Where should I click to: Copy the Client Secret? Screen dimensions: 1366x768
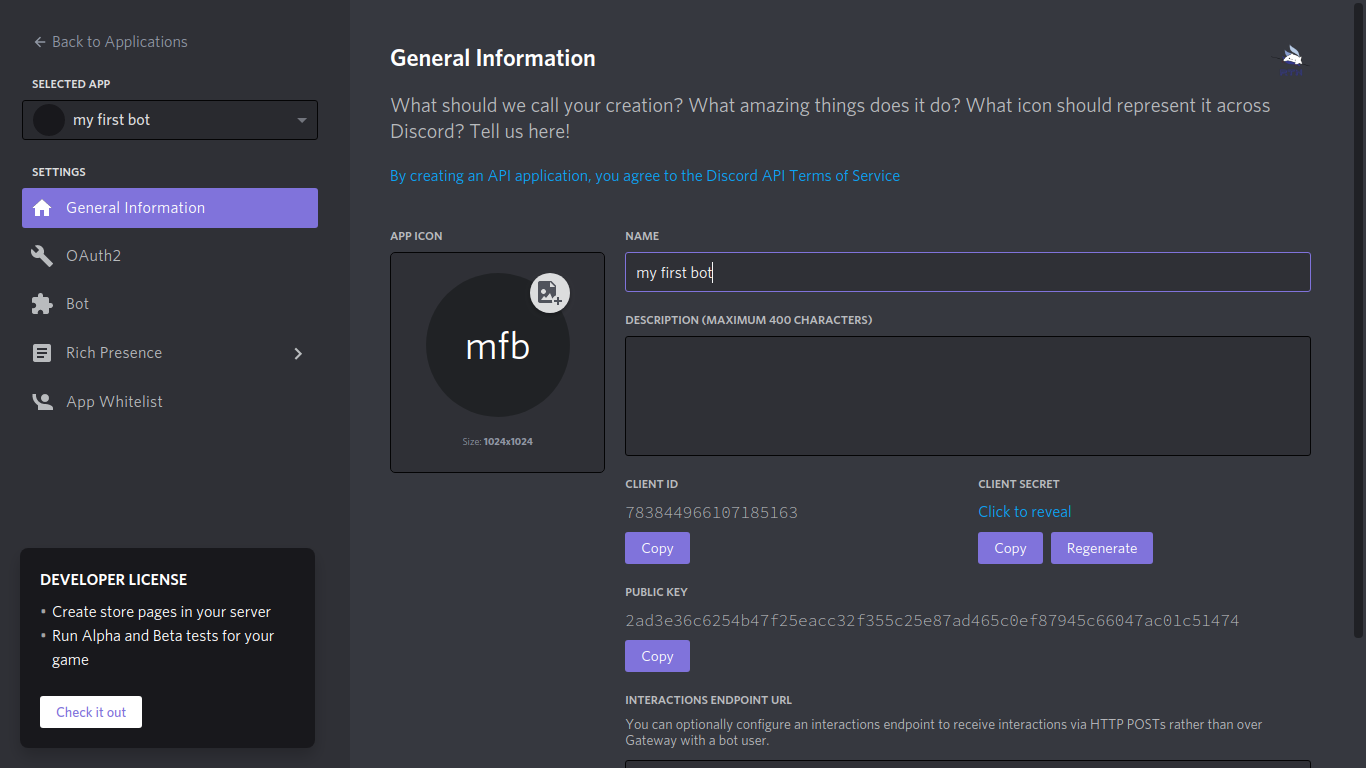(1010, 548)
